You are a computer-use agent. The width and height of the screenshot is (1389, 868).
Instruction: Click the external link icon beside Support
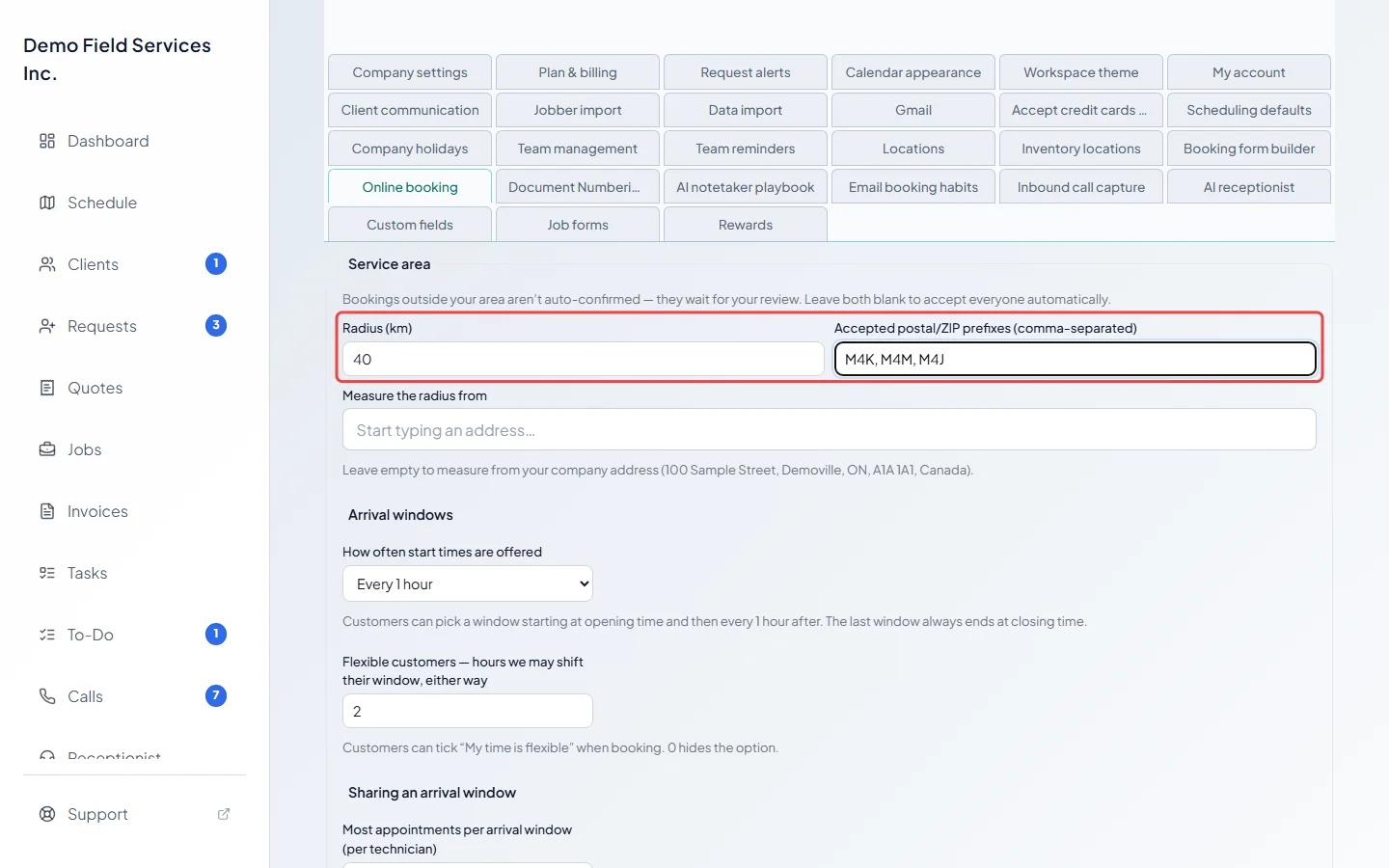[224, 814]
